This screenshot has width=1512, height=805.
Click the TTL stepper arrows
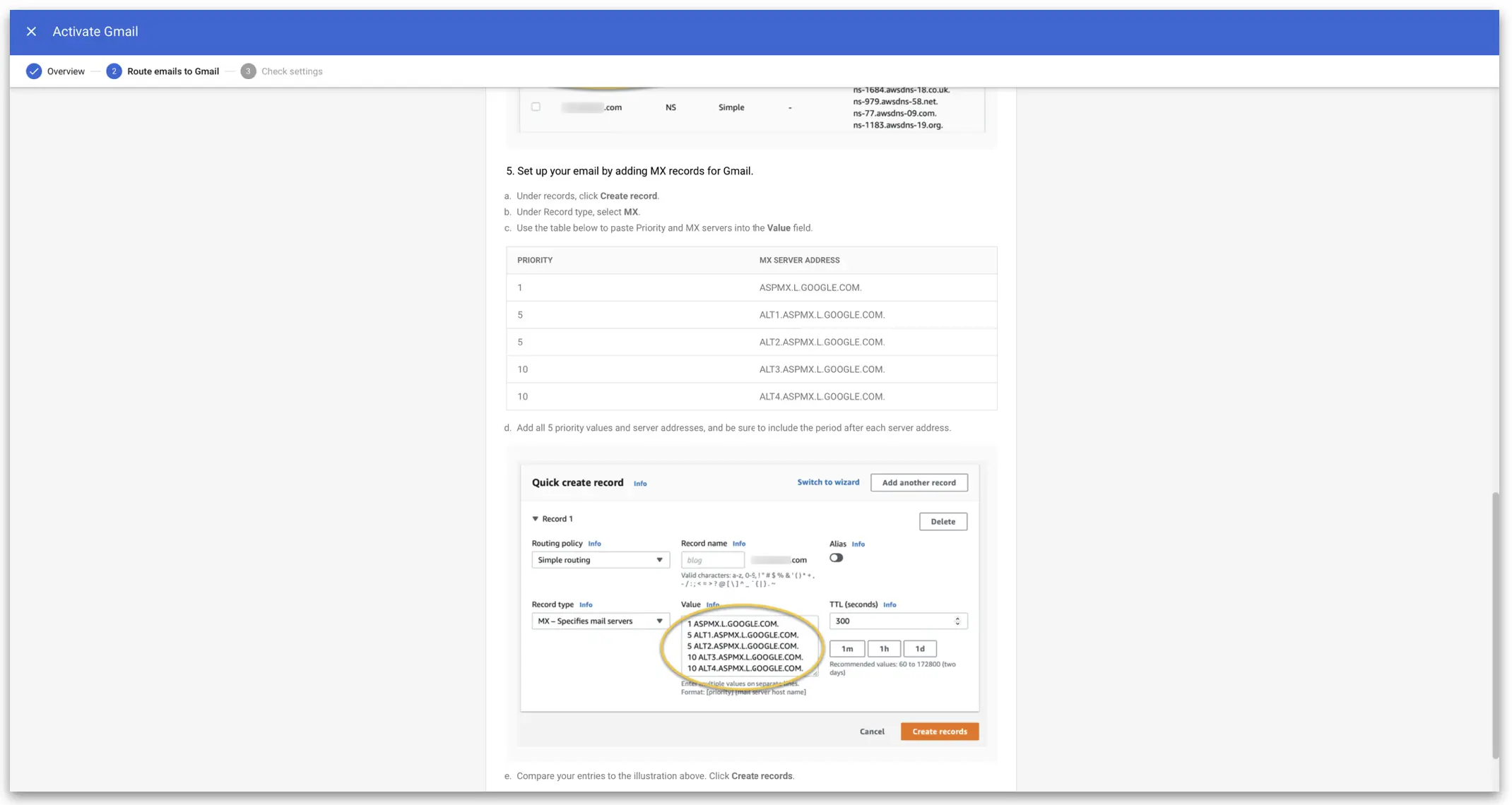pos(958,621)
